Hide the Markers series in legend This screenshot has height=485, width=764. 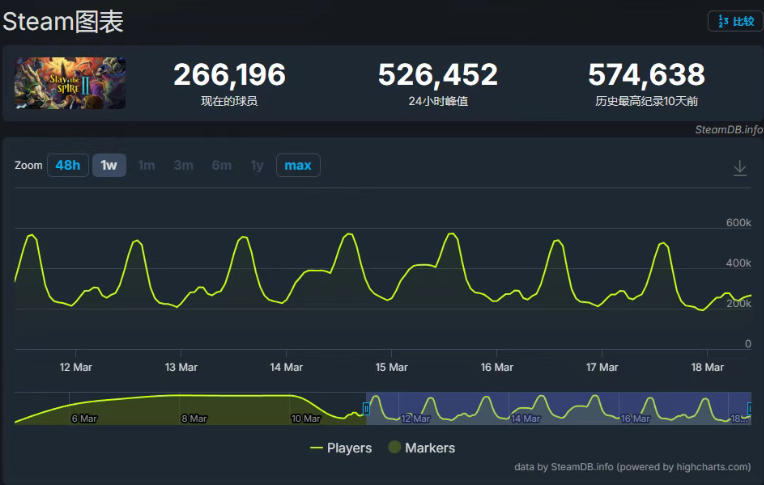[421, 448]
